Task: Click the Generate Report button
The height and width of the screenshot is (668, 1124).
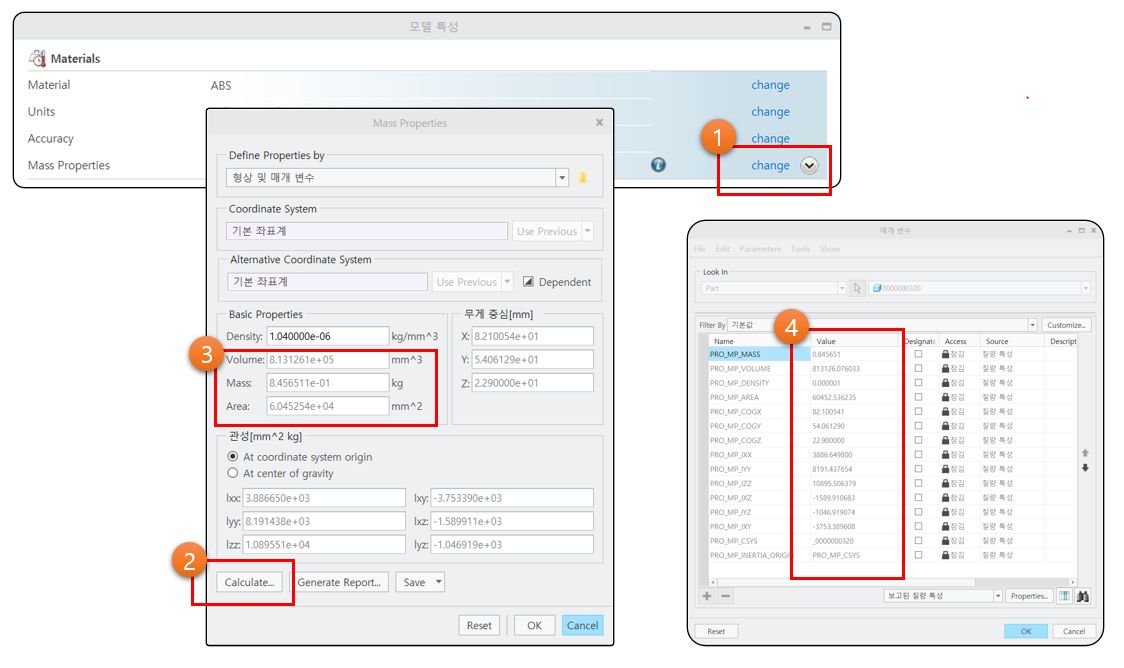Action: (339, 582)
